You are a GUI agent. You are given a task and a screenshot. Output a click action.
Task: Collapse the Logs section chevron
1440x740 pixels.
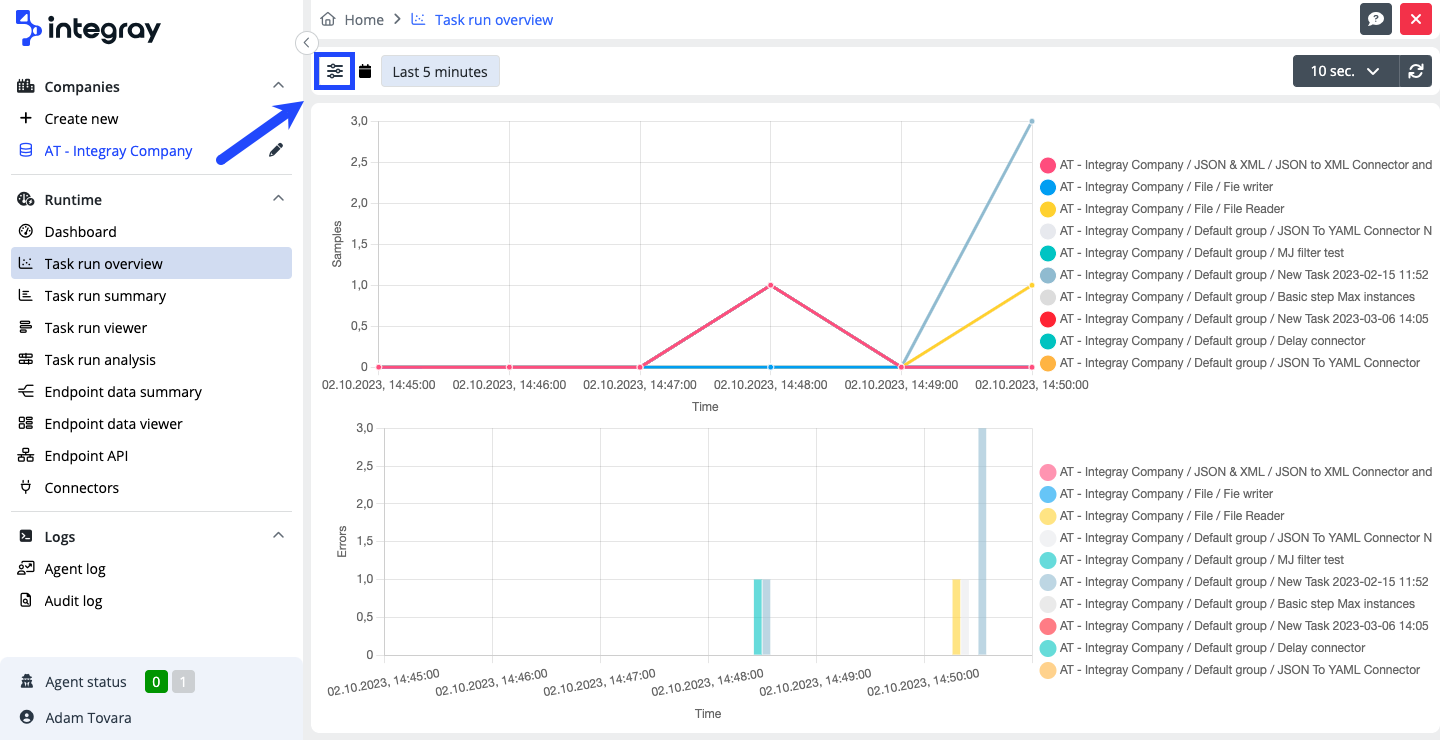pos(278,536)
